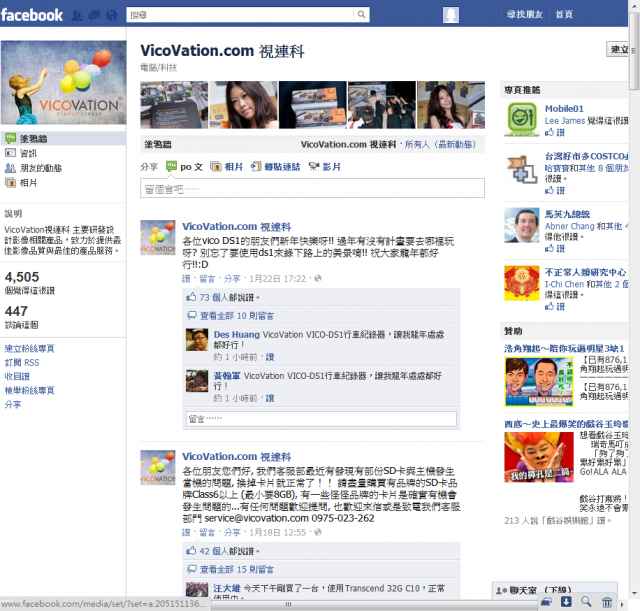Screen dimensions: 640x611
Task: Click 查看全部 15 則留言 link
Action: (237, 569)
